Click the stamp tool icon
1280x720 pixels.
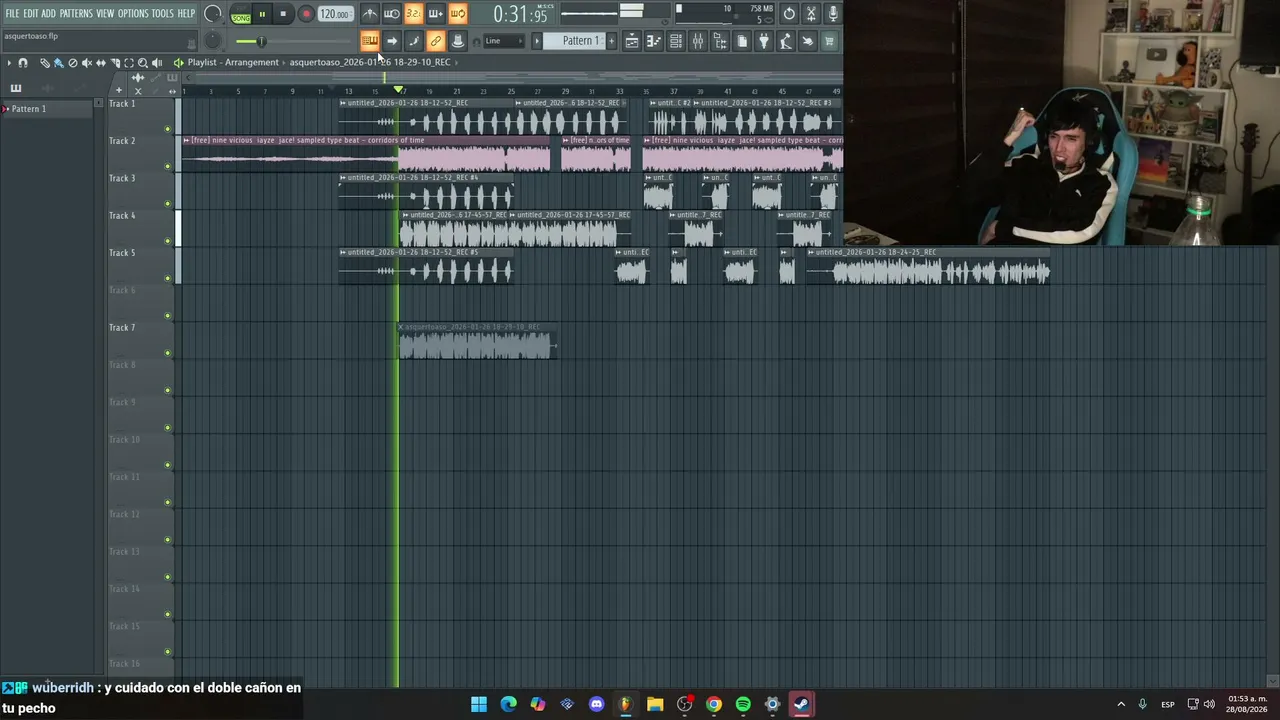[x=458, y=41]
